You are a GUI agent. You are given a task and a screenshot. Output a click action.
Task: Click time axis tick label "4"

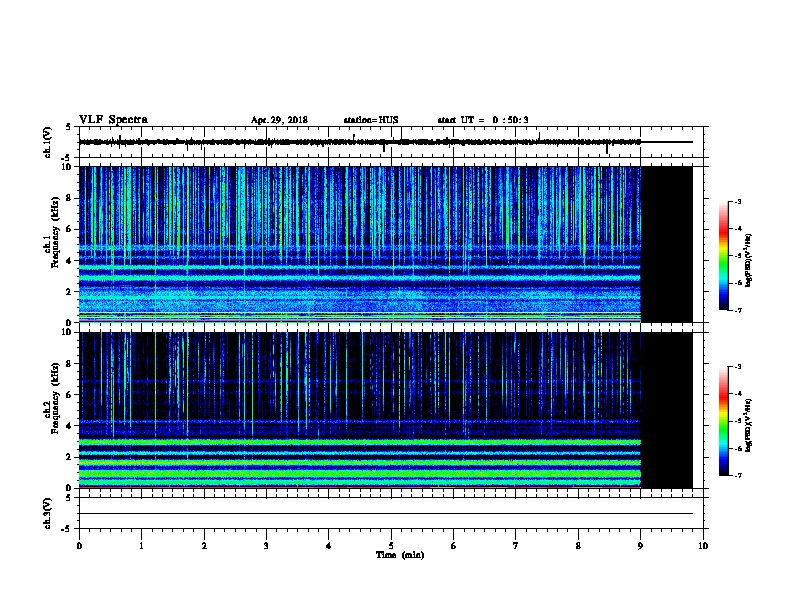pos(329,546)
